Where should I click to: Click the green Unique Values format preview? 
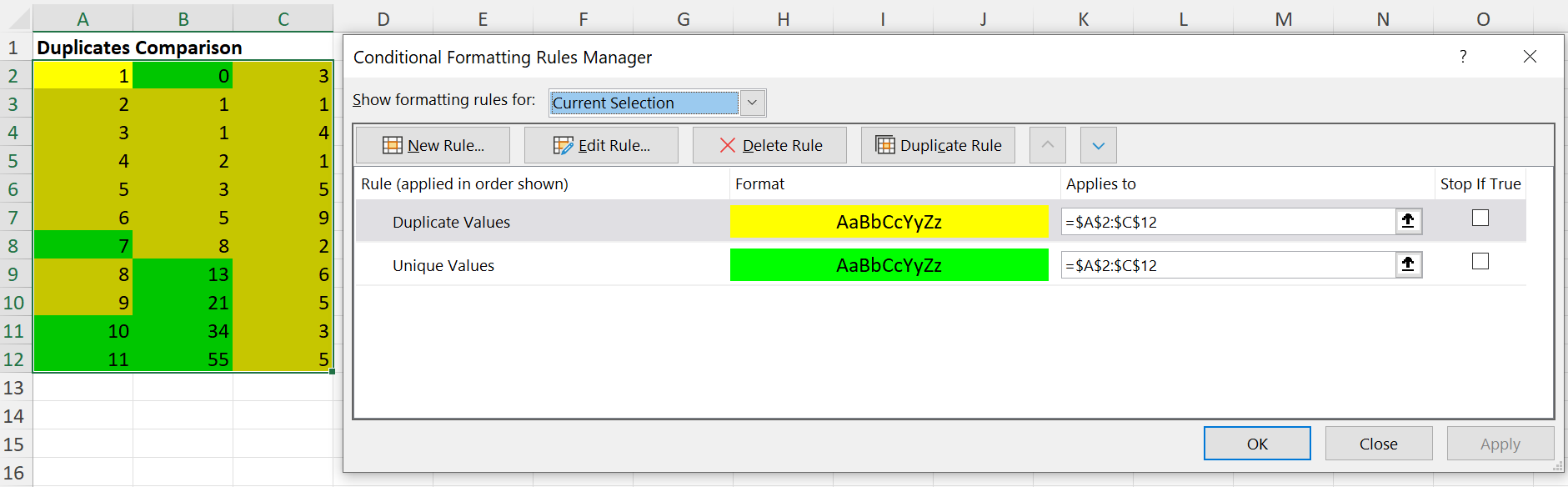point(889,265)
